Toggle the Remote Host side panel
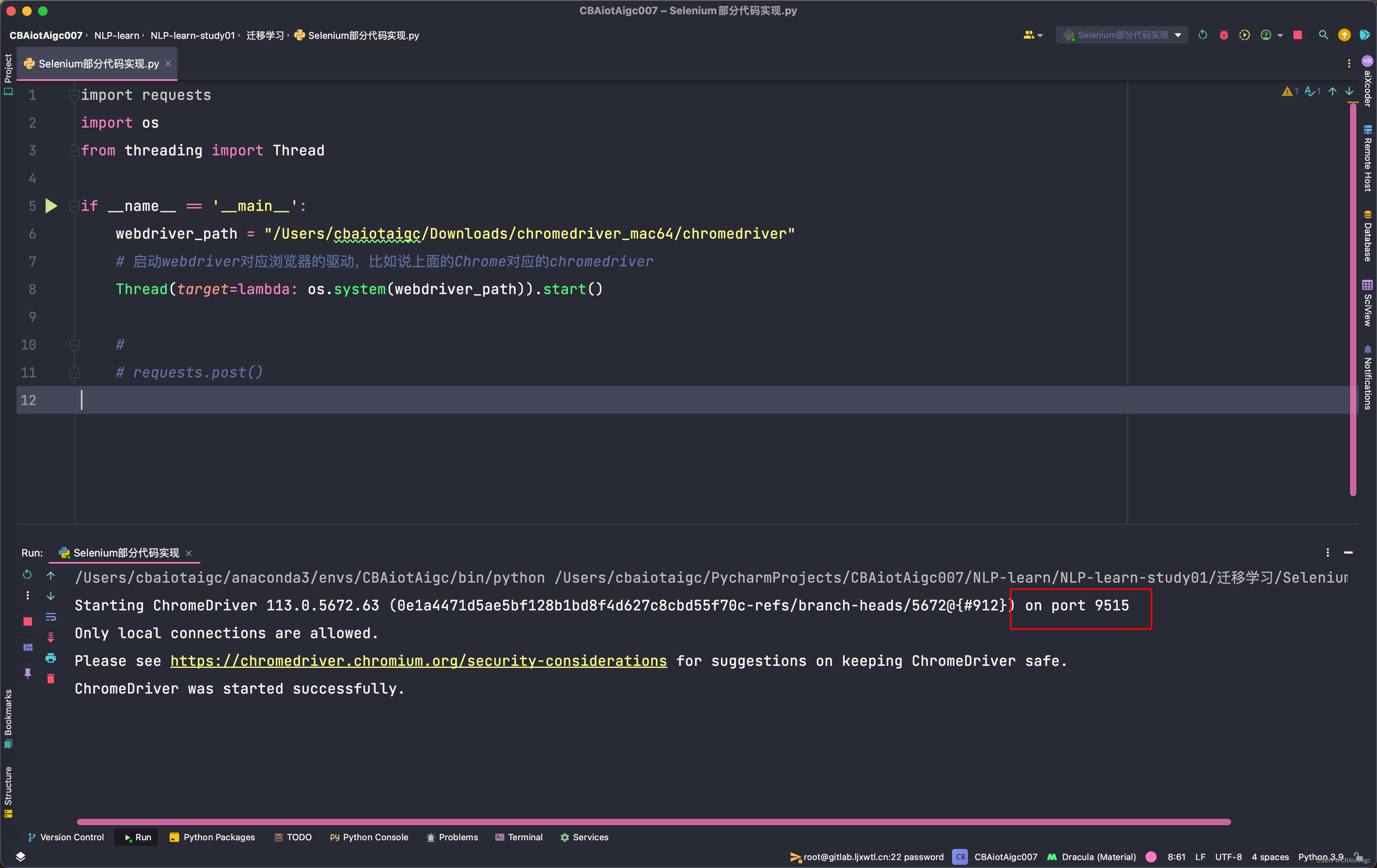The image size is (1377, 868). coord(1367,159)
